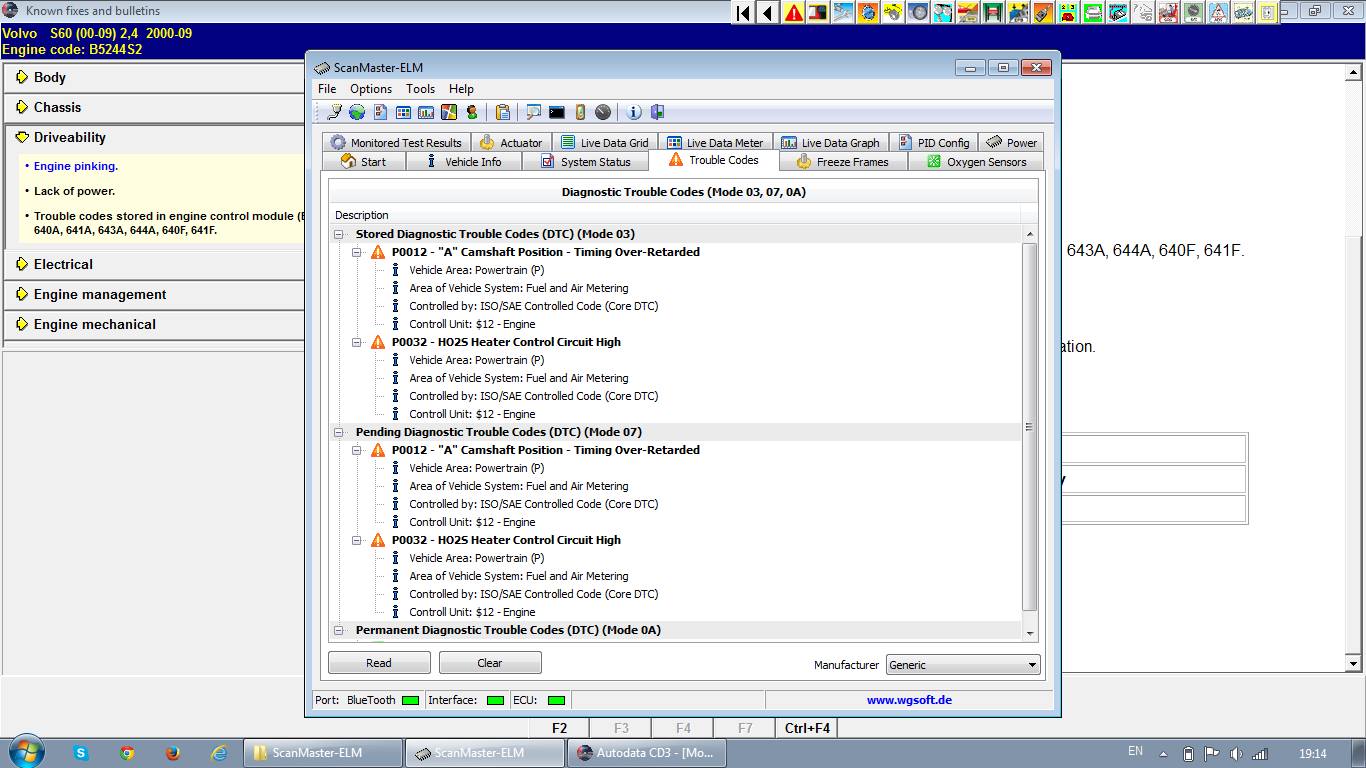Go to first page using Autodata arrow
This screenshot has height=768, width=1366.
coord(743,13)
